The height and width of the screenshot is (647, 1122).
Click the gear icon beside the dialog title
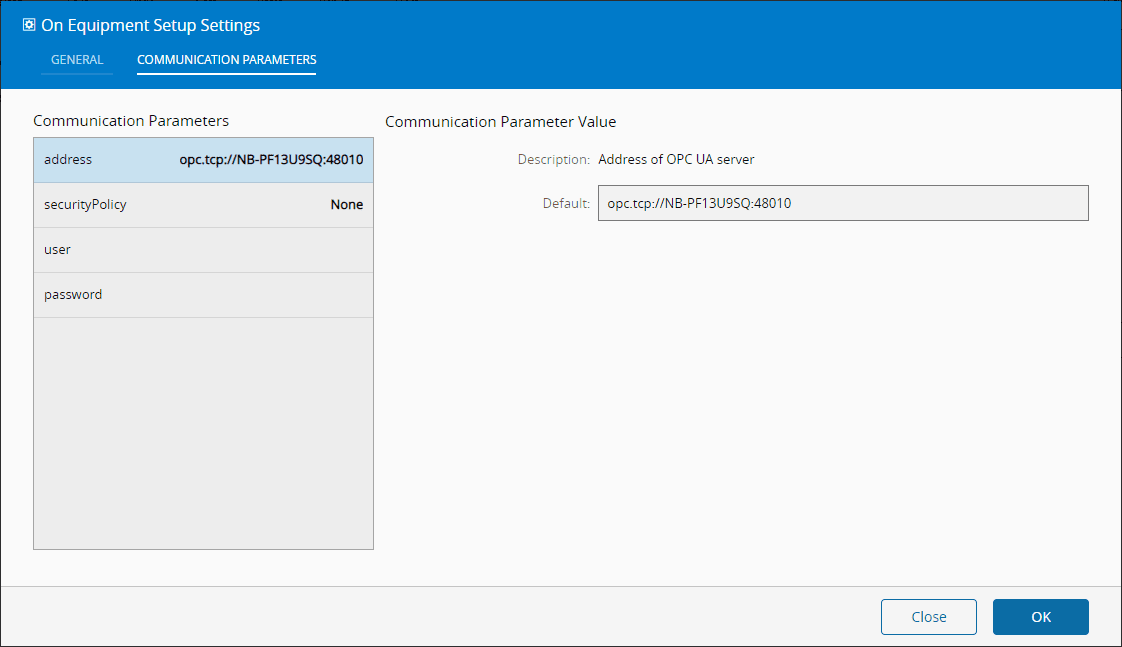pyautogui.click(x=29, y=25)
